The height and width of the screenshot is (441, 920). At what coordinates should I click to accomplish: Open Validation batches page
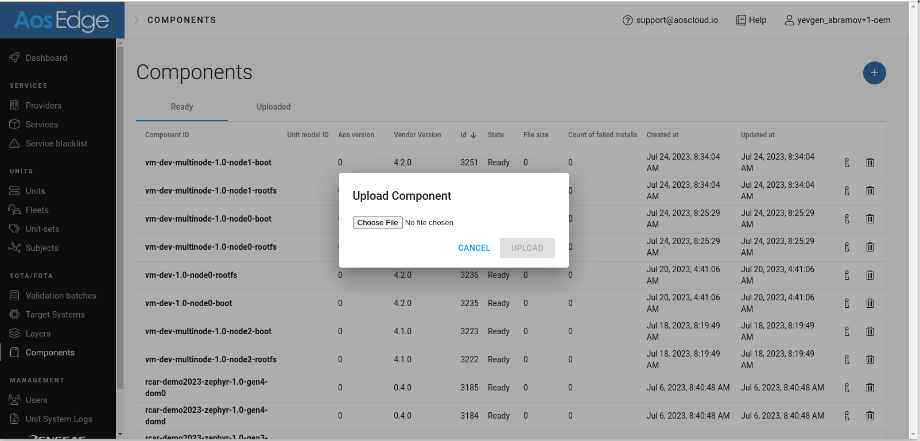(x=60, y=296)
